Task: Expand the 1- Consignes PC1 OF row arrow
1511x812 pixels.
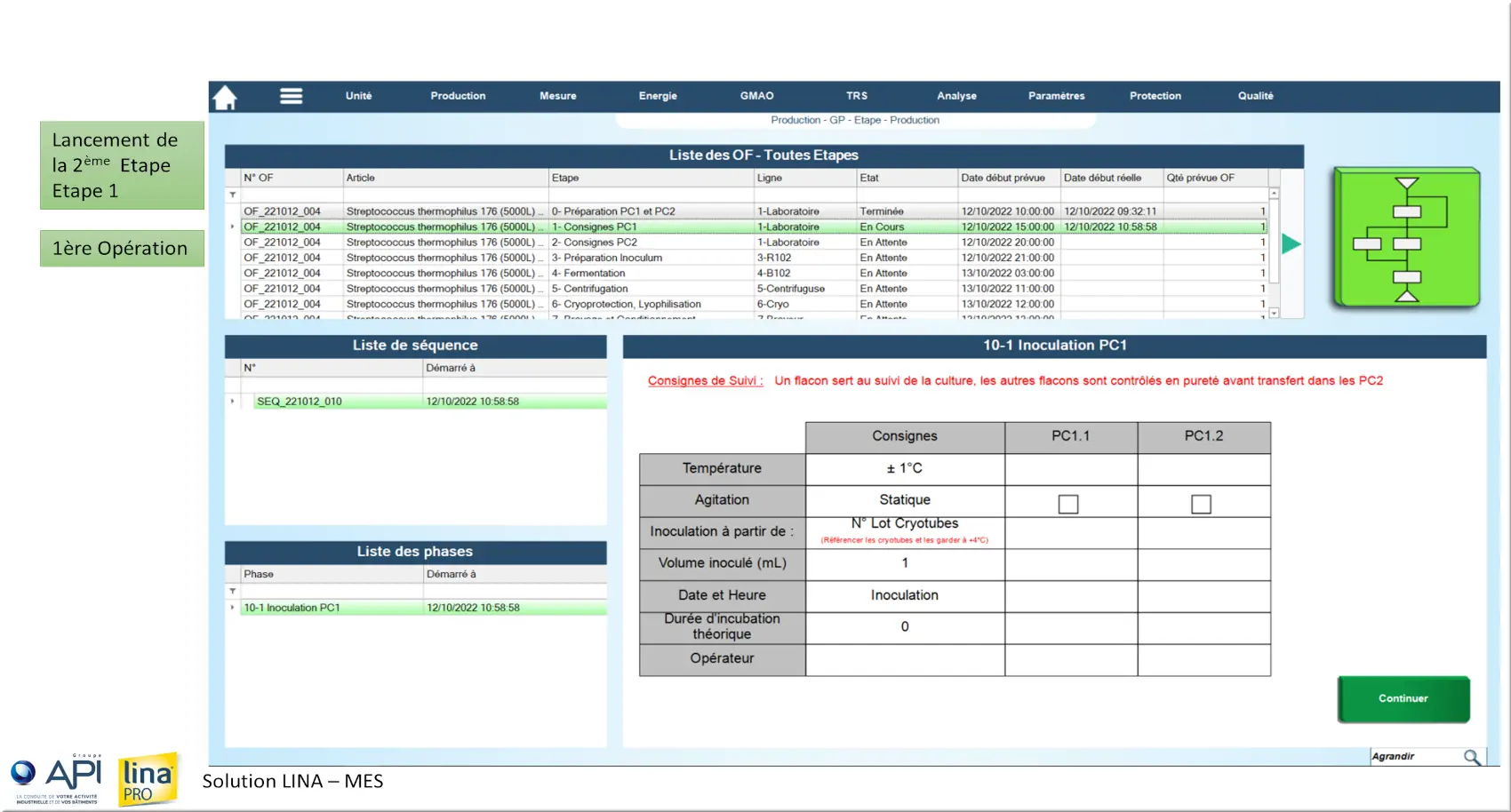Action: [233, 227]
